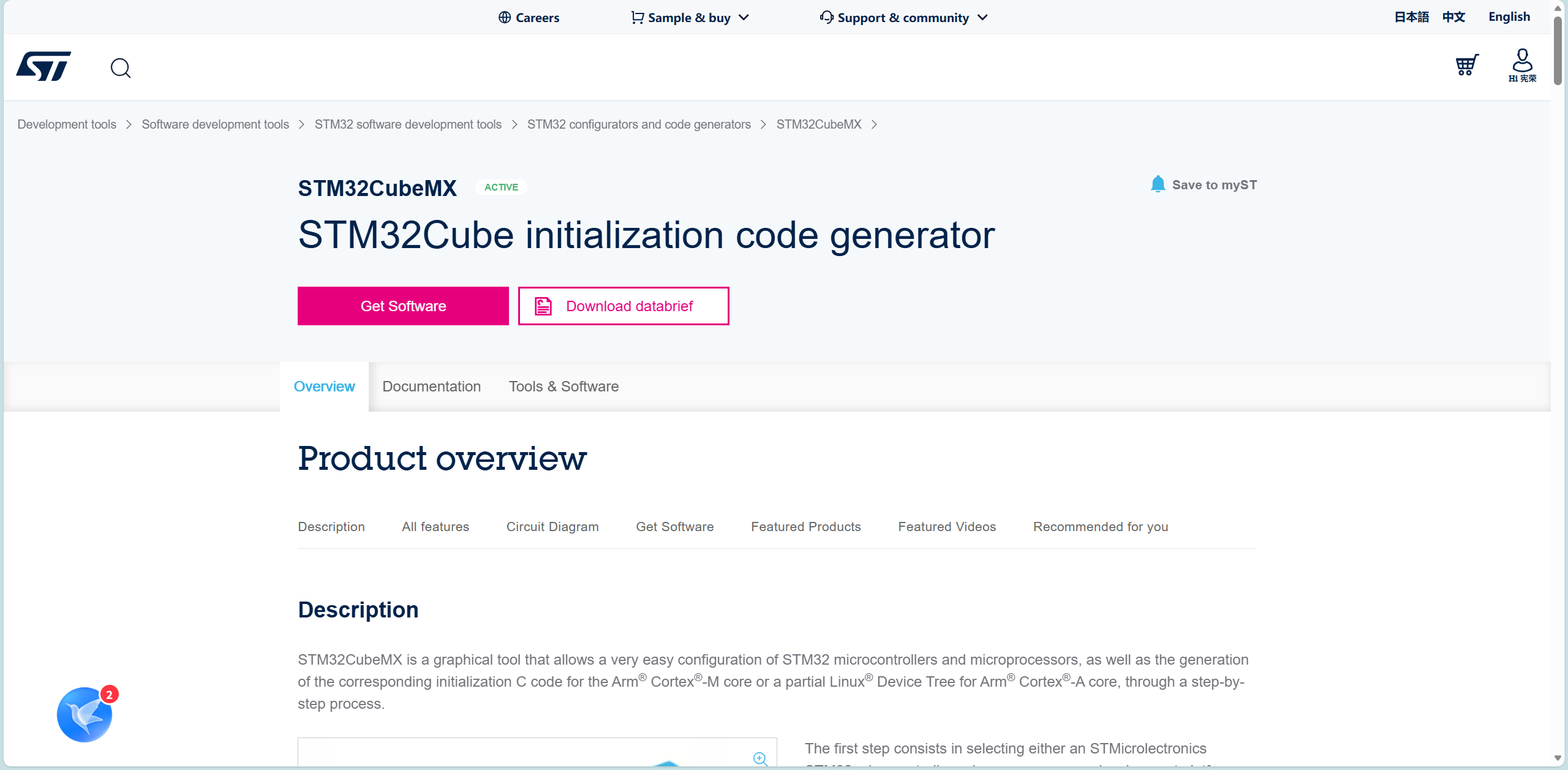
Task: Click the scrollbar down arrow
Action: [x=1558, y=758]
